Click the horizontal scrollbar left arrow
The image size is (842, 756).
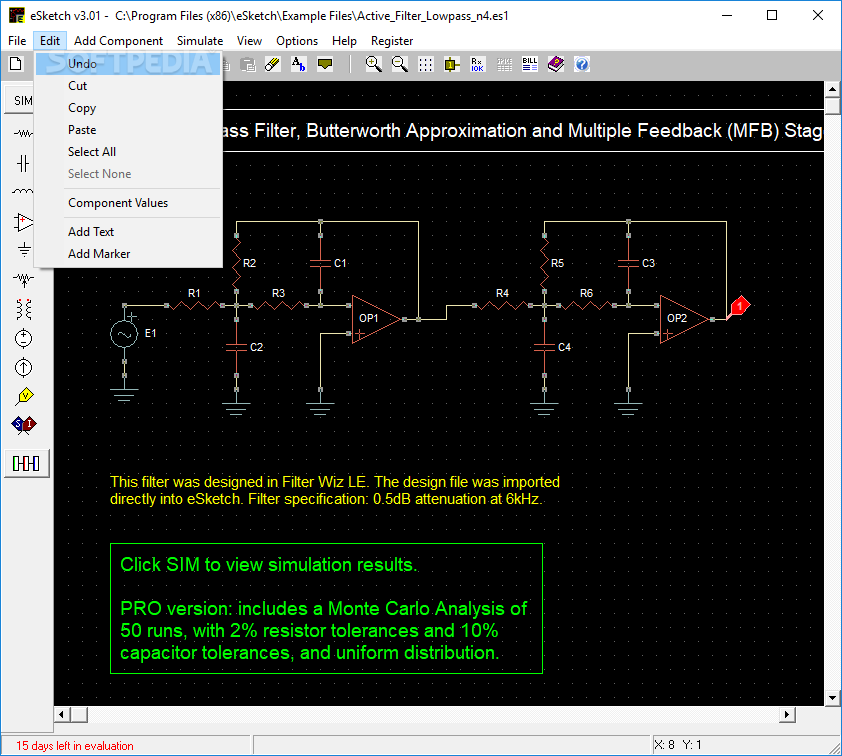(x=62, y=715)
